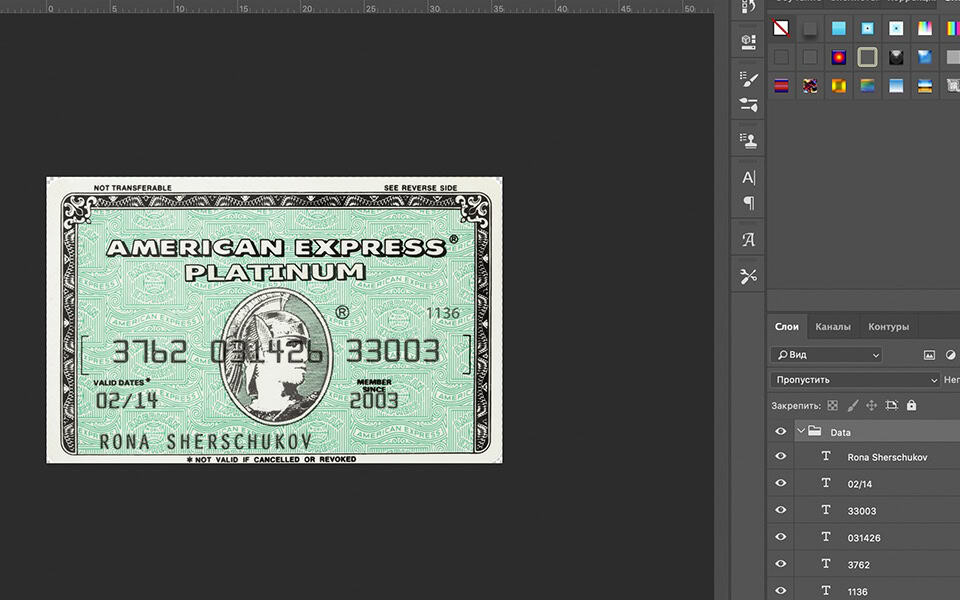Select the 33003 layer name
The image size is (960, 600).
(x=861, y=511)
